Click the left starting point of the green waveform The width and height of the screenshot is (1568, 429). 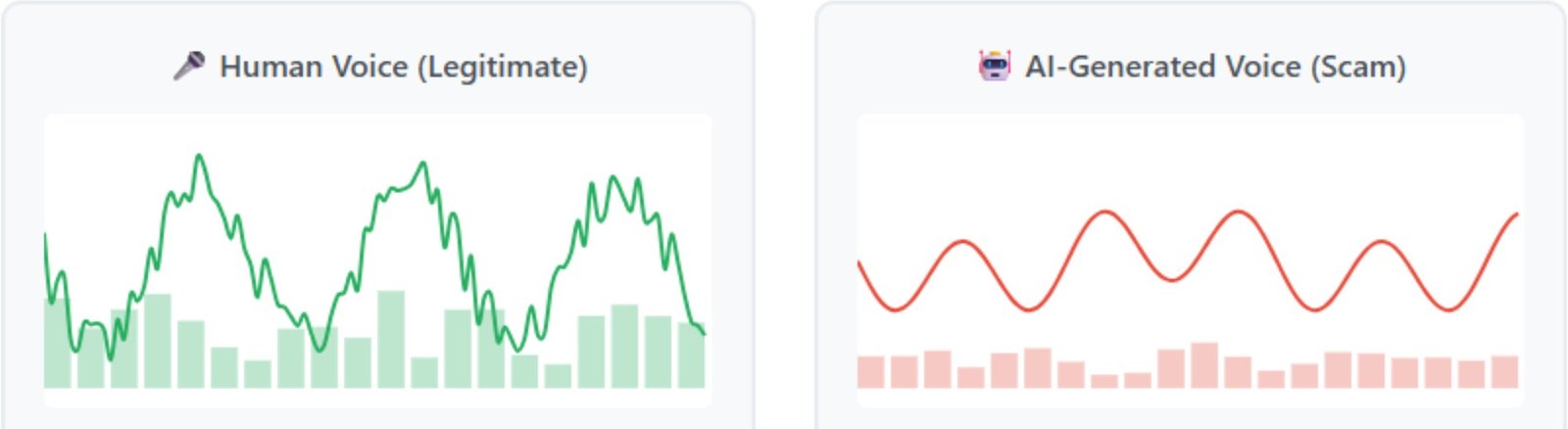[45, 235]
